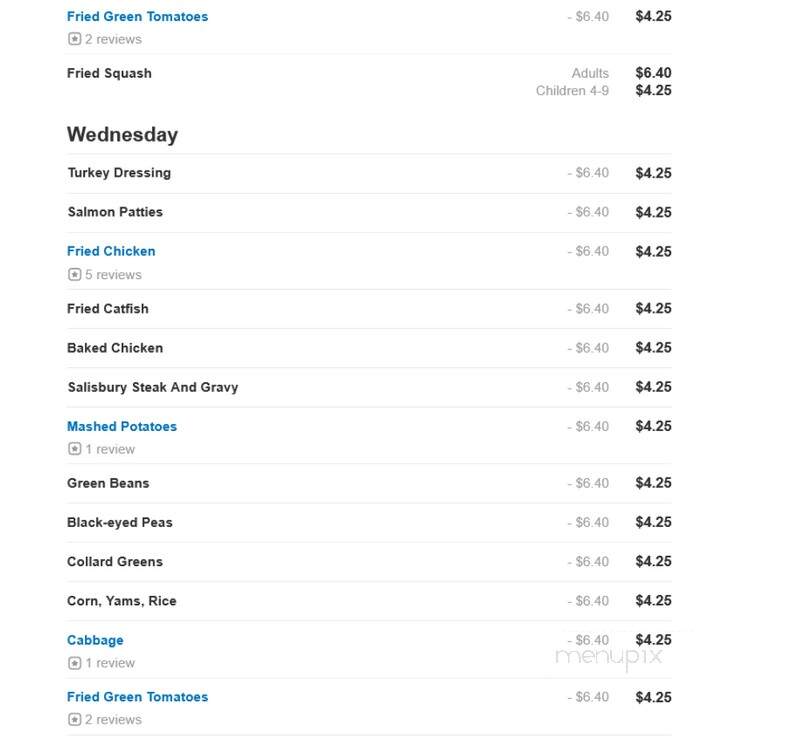
Task: View the 1 review under Cabbage
Action: (110, 663)
